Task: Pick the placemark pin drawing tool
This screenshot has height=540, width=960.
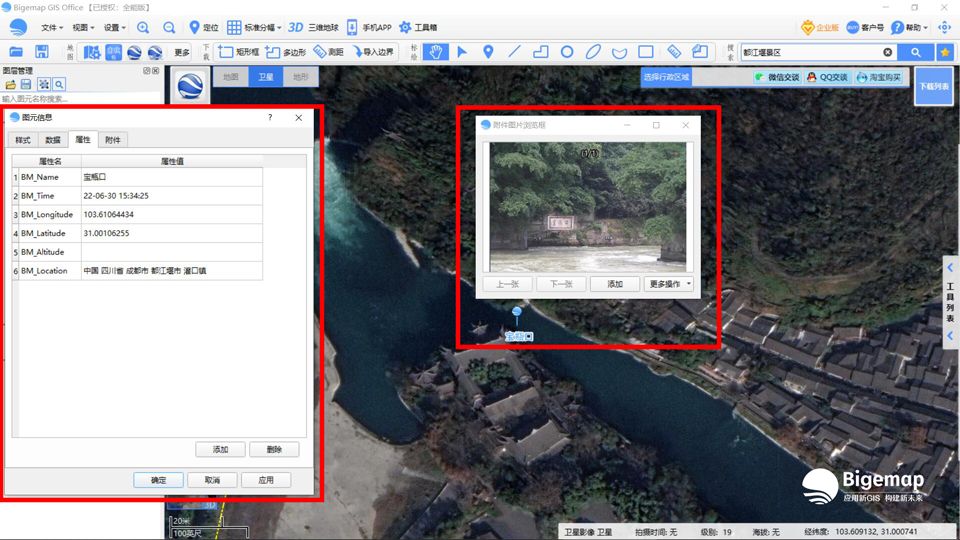Action: [x=488, y=52]
